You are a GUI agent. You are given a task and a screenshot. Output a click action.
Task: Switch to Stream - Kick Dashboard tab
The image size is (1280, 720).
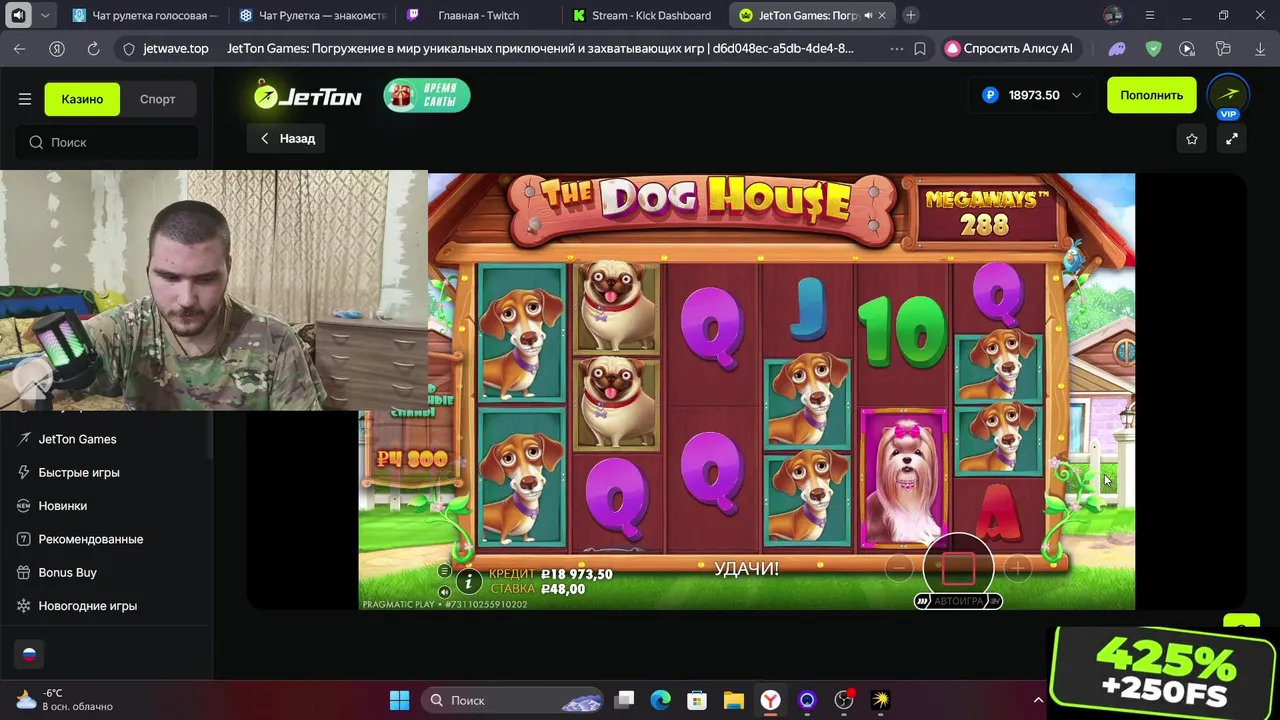coord(642,15)
